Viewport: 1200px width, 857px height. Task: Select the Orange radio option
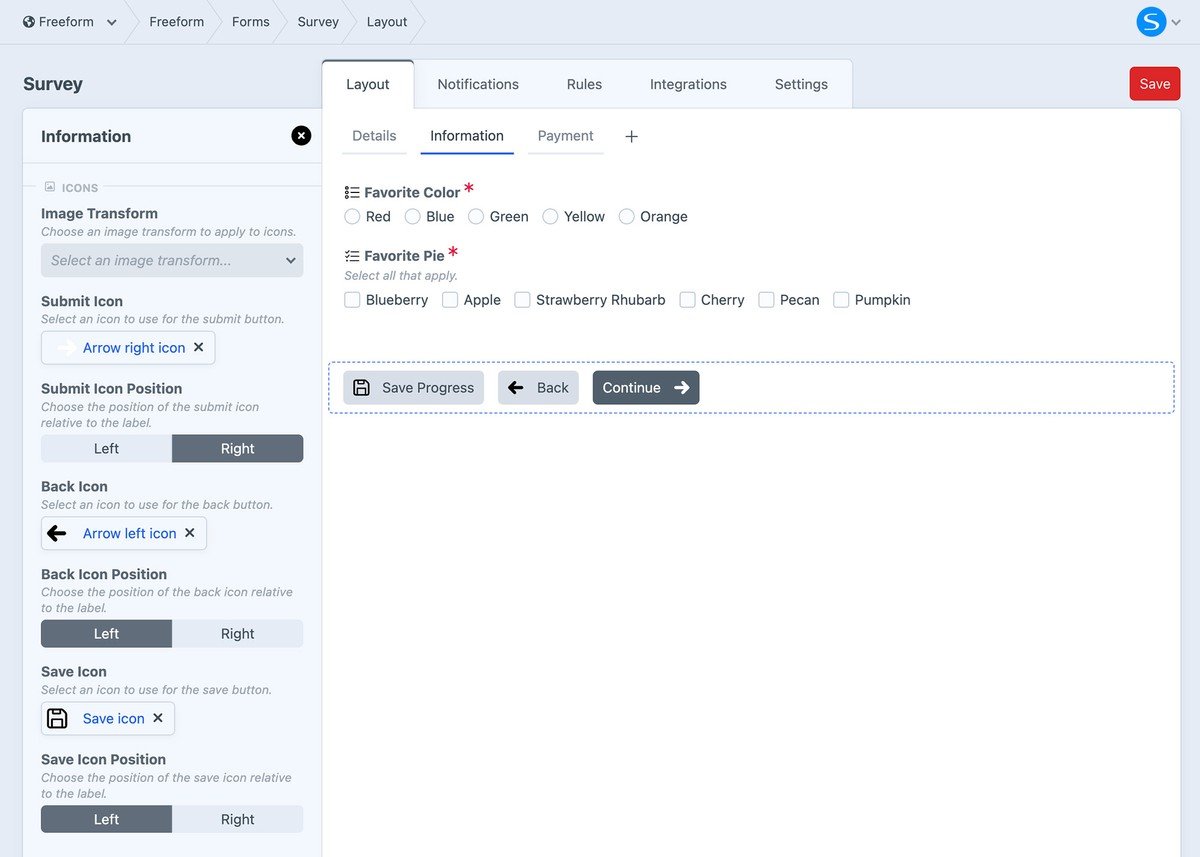626,216
